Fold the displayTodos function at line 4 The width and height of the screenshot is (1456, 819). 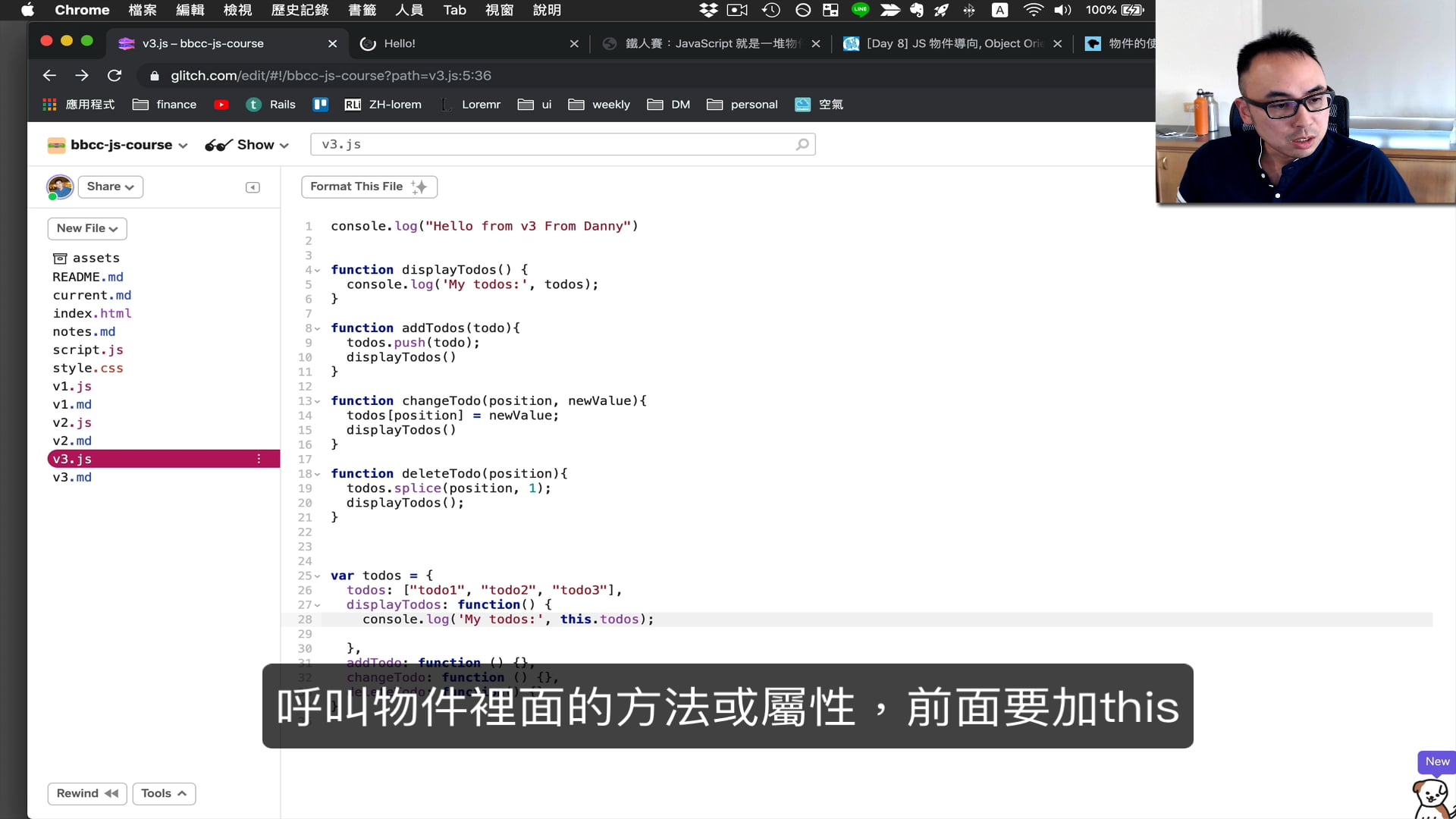(318, 270)
